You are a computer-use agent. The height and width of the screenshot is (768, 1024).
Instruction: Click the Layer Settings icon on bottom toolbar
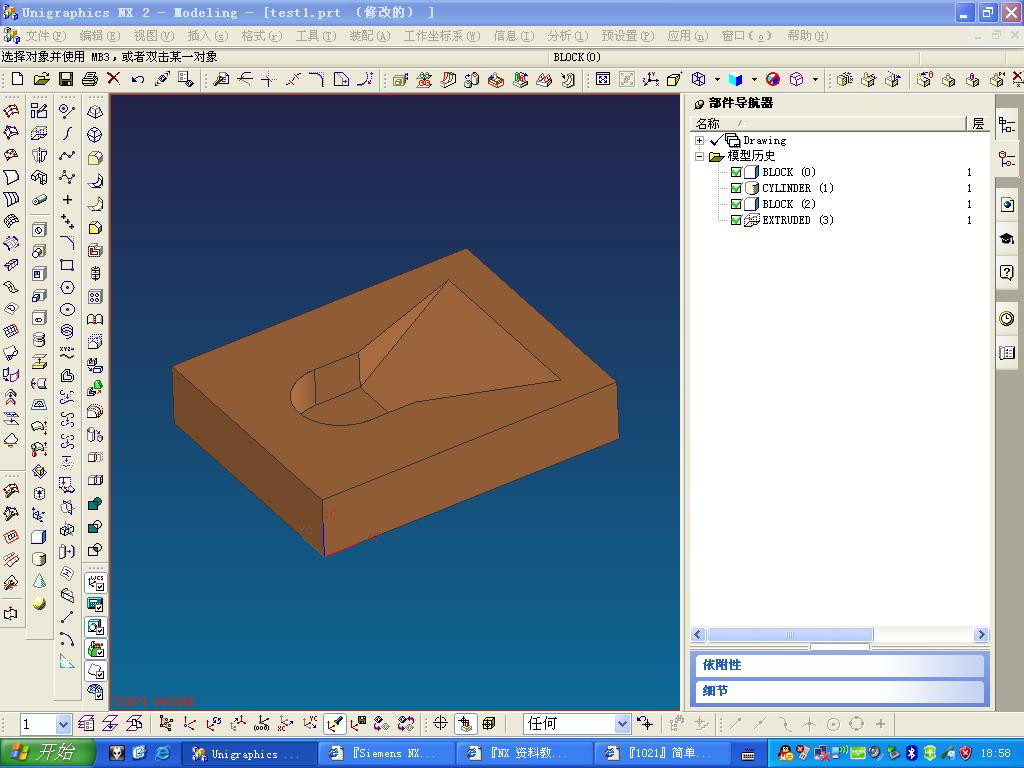[x=86, y=724]
